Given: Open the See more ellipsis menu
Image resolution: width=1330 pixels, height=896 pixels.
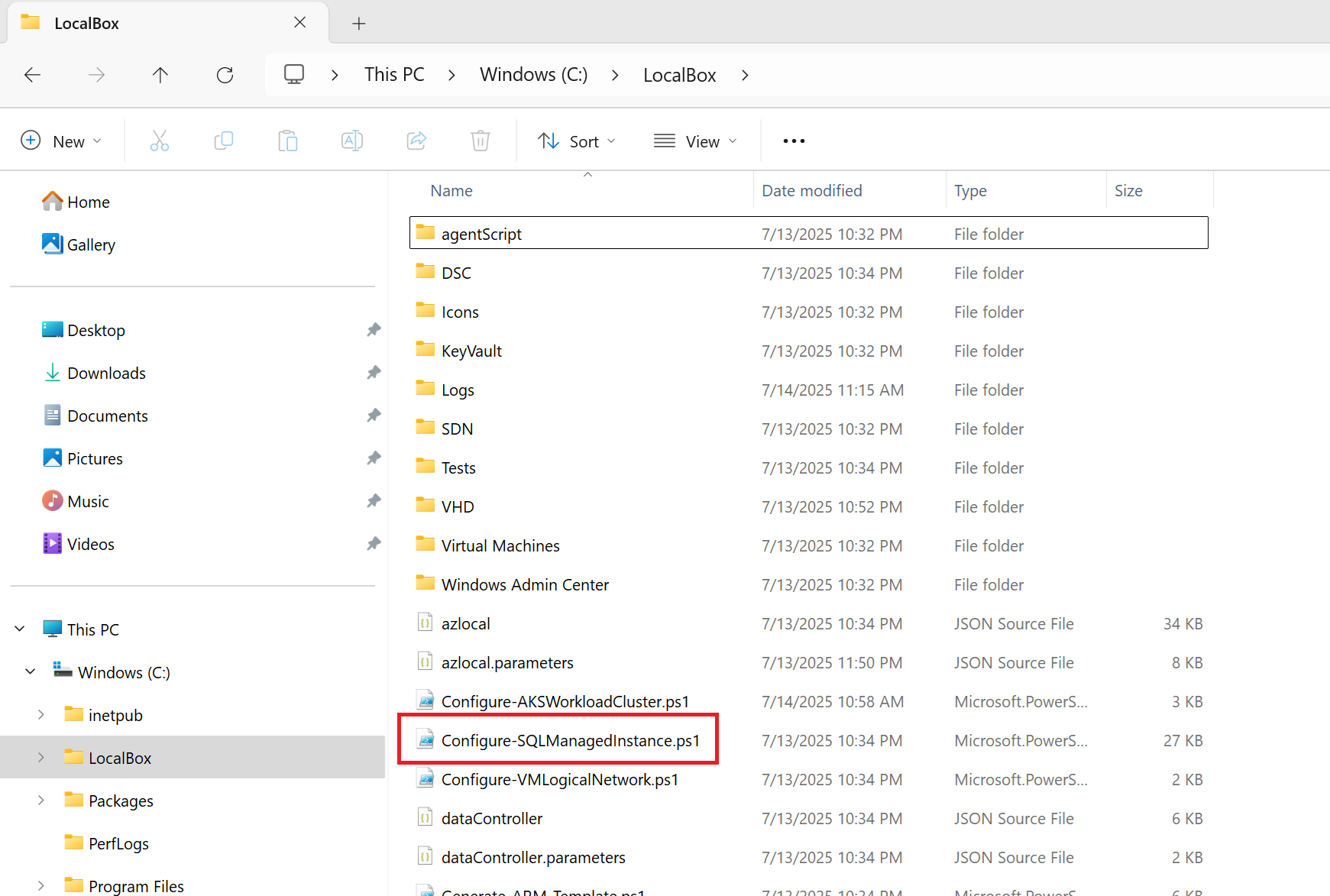Looking at the screenshot, I should coord(794,141).
